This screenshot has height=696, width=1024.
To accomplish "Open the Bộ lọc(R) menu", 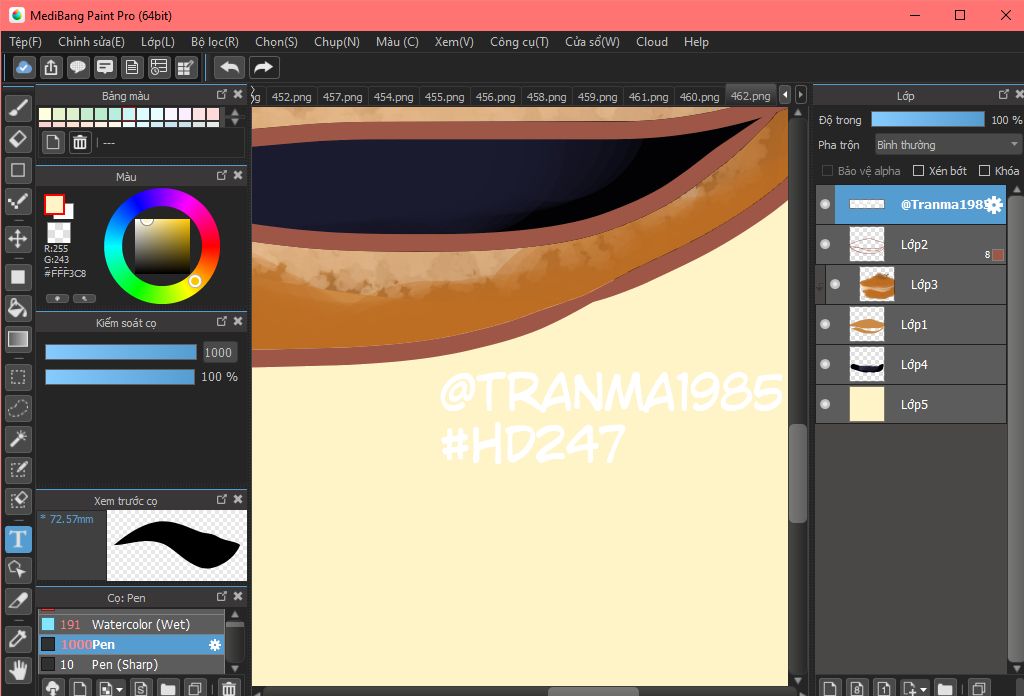I will click(x=215, y=42).
